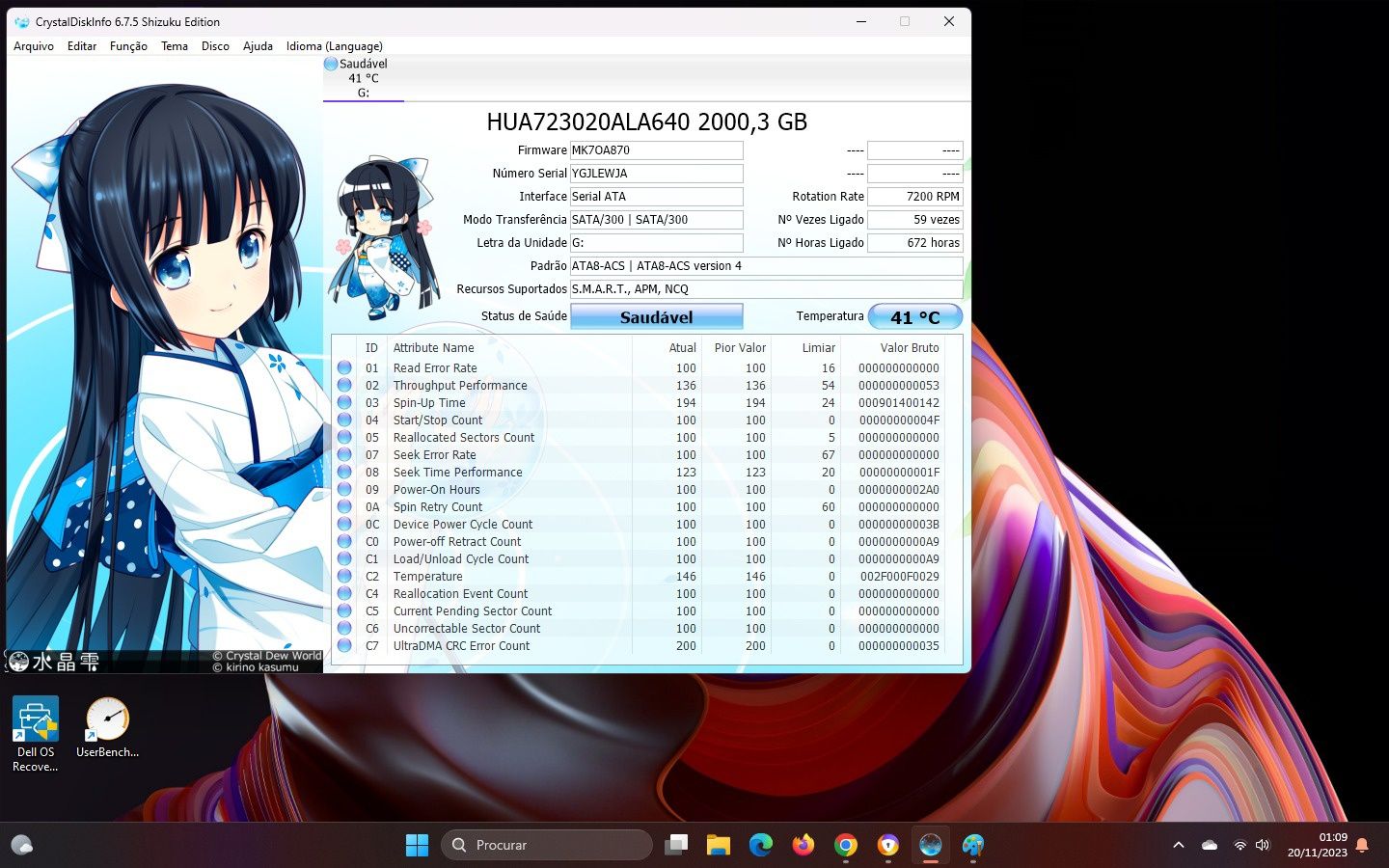Select the UserBenchmark desktop shortcut
This screenshot has height=868, width=1389.
tap(107, 727)
